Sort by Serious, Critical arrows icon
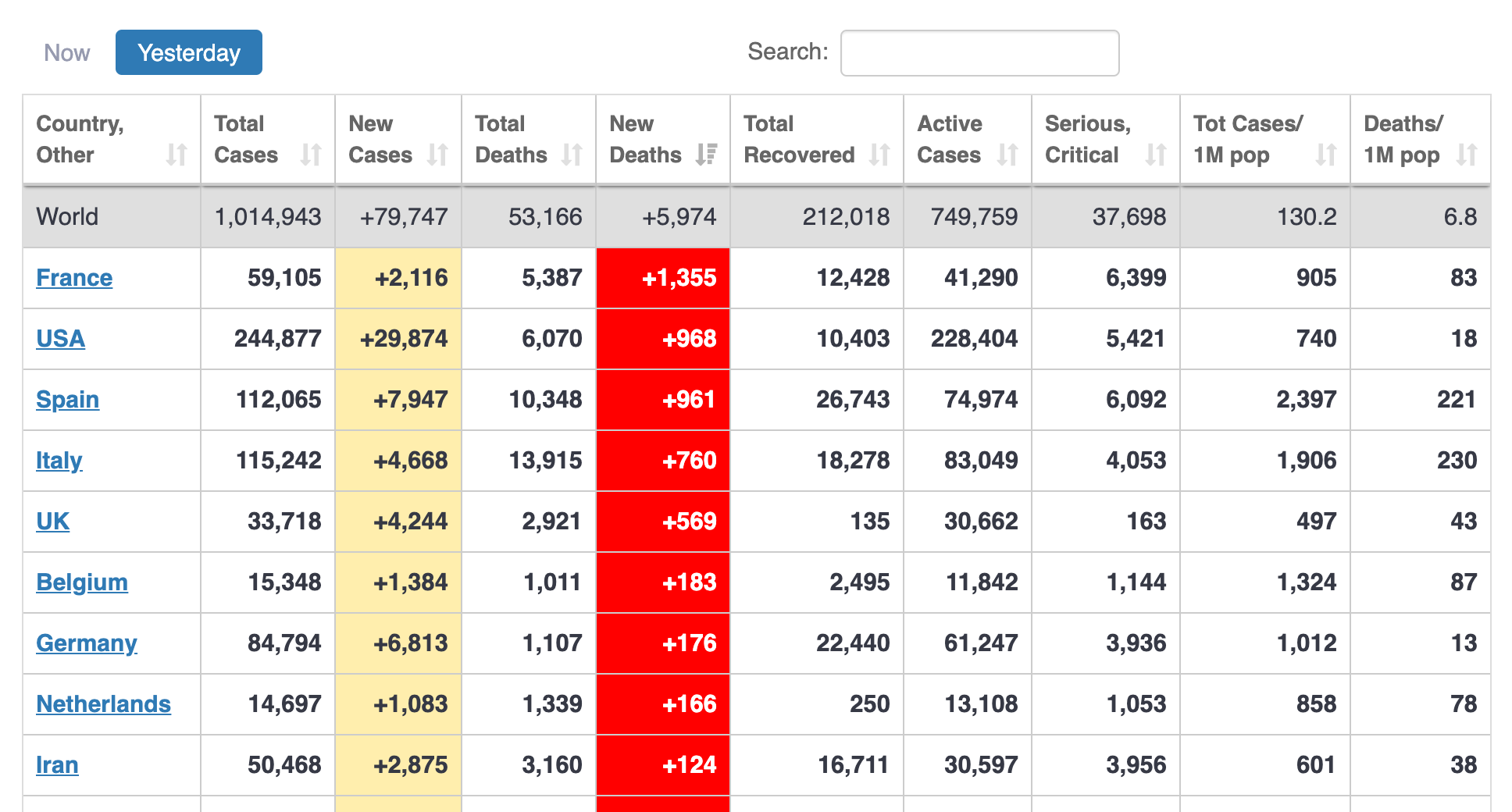This screenshot has width=1512, height=812. [x=1156, y=155]
